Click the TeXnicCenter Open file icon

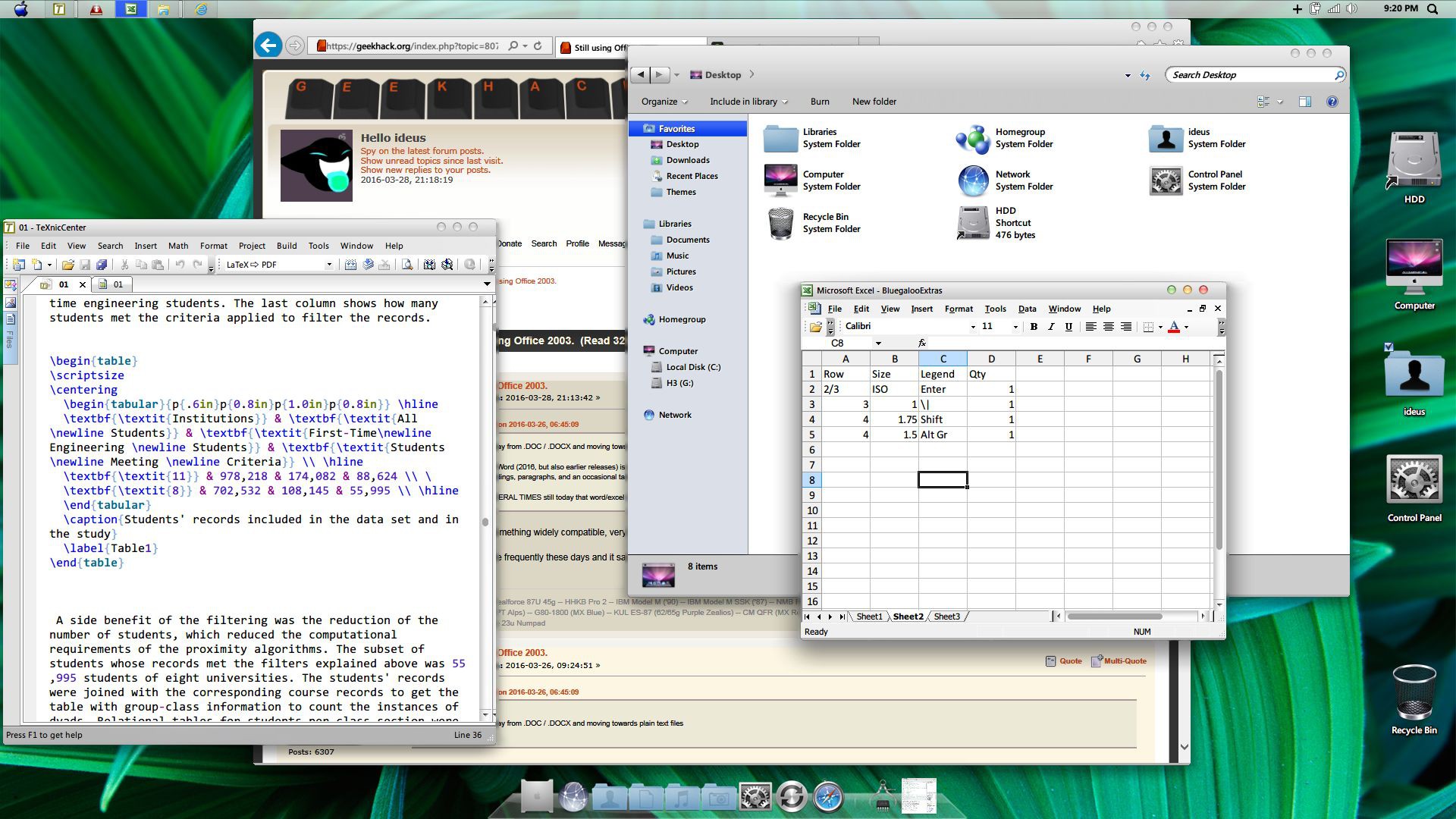tap(67, 265)
